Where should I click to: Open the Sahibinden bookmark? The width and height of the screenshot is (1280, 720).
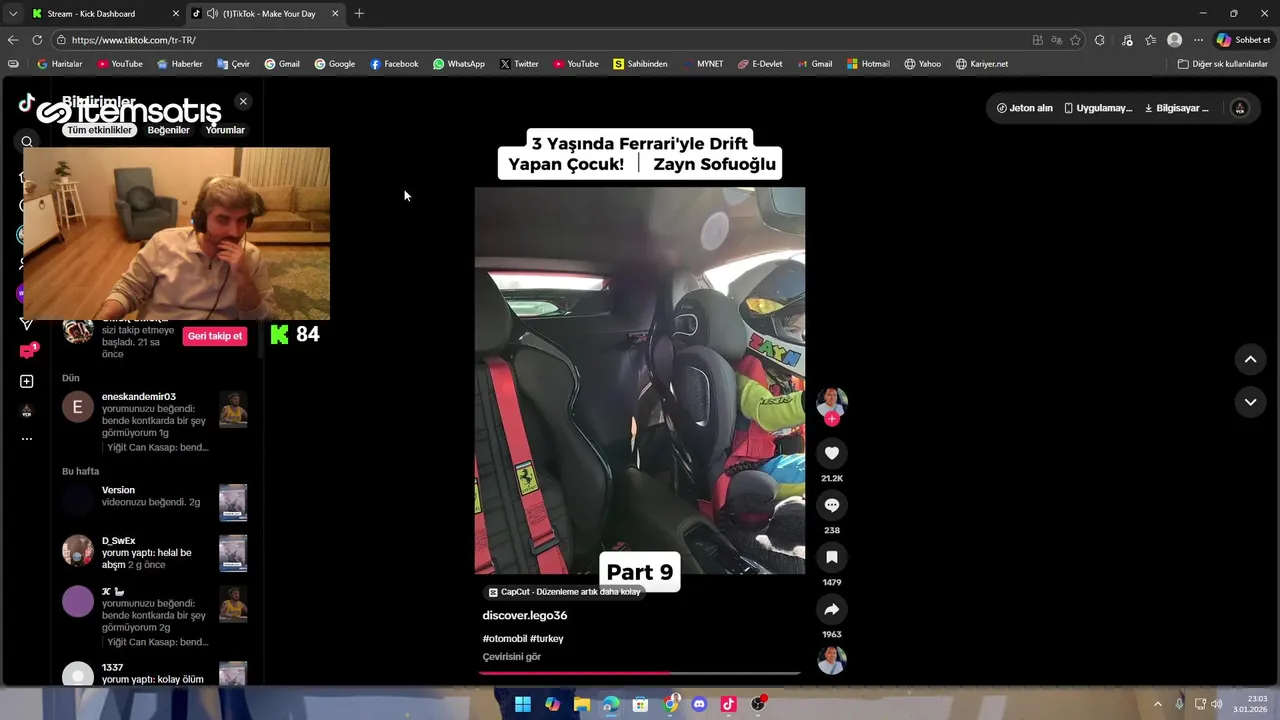(641, 64)
